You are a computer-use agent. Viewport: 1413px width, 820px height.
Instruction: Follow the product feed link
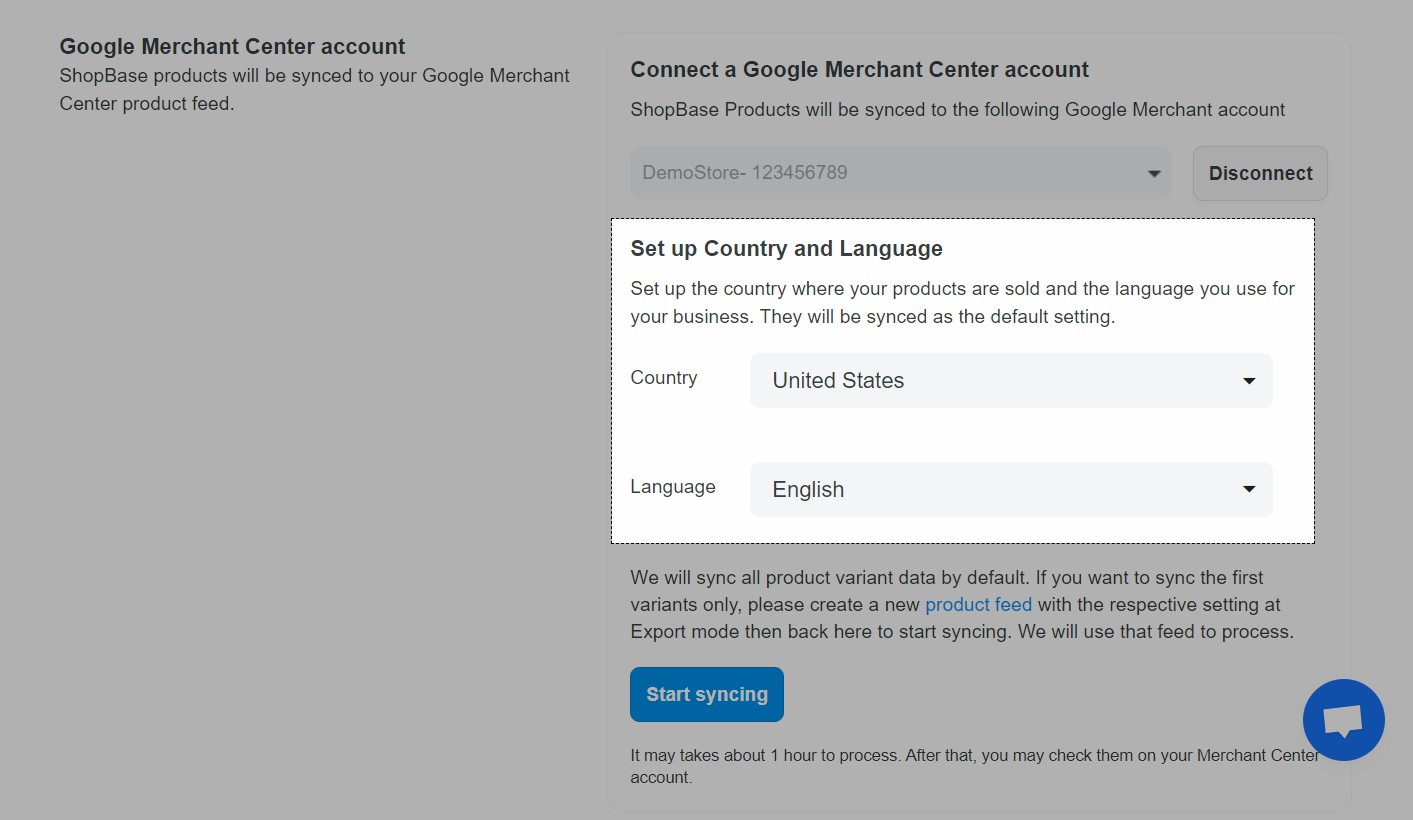point(978,605)
